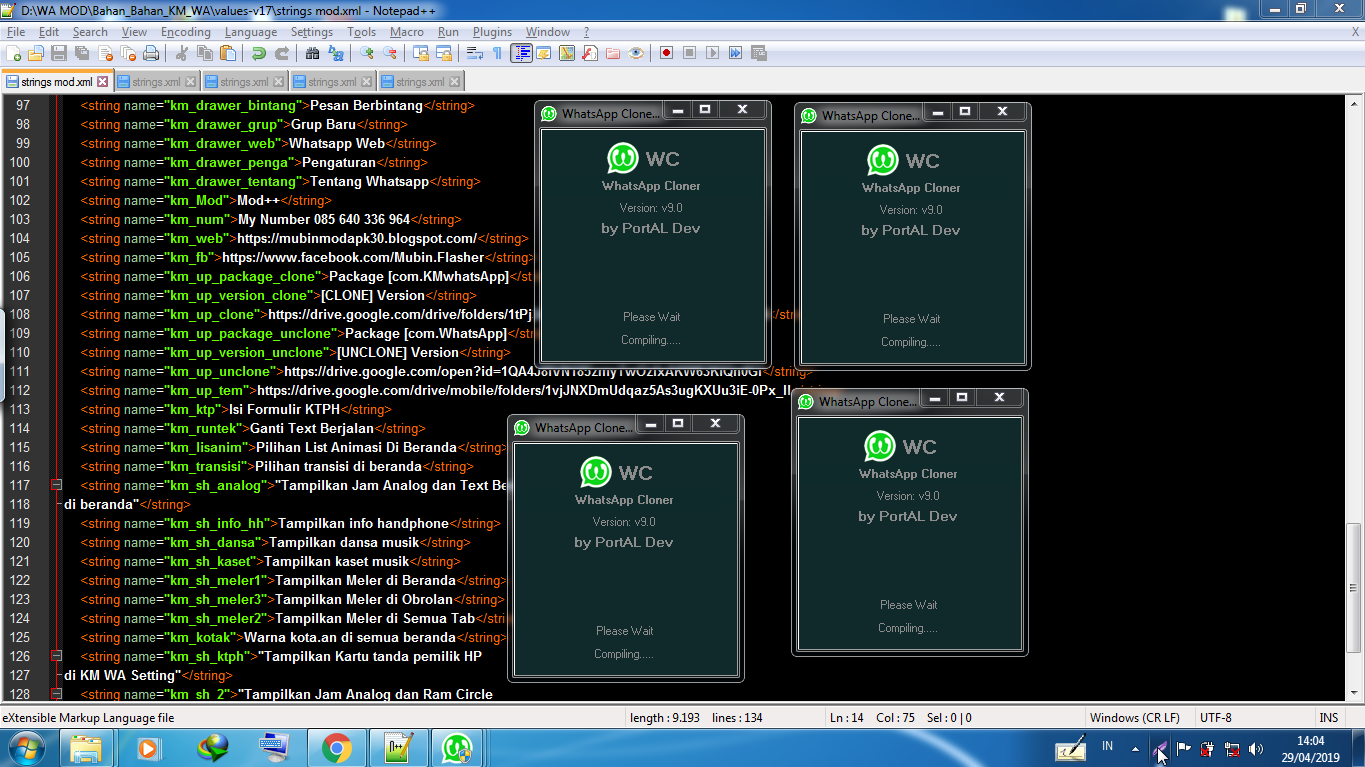1365x767 pixels.
Task: Collapse the fold marker at line 126
Action: [x=56, y=656]
